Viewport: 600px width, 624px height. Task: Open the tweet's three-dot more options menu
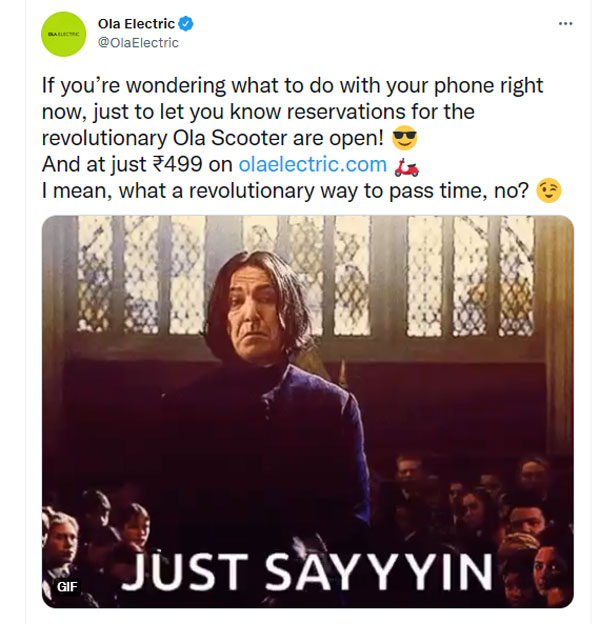tap(565, 24)
